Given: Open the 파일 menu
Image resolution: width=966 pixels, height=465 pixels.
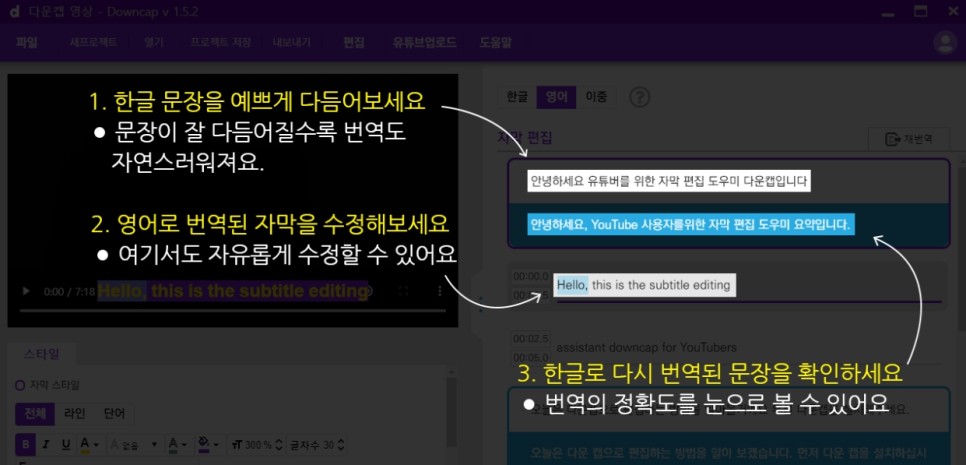Looking at the screenshot, I should pos(26,42).
